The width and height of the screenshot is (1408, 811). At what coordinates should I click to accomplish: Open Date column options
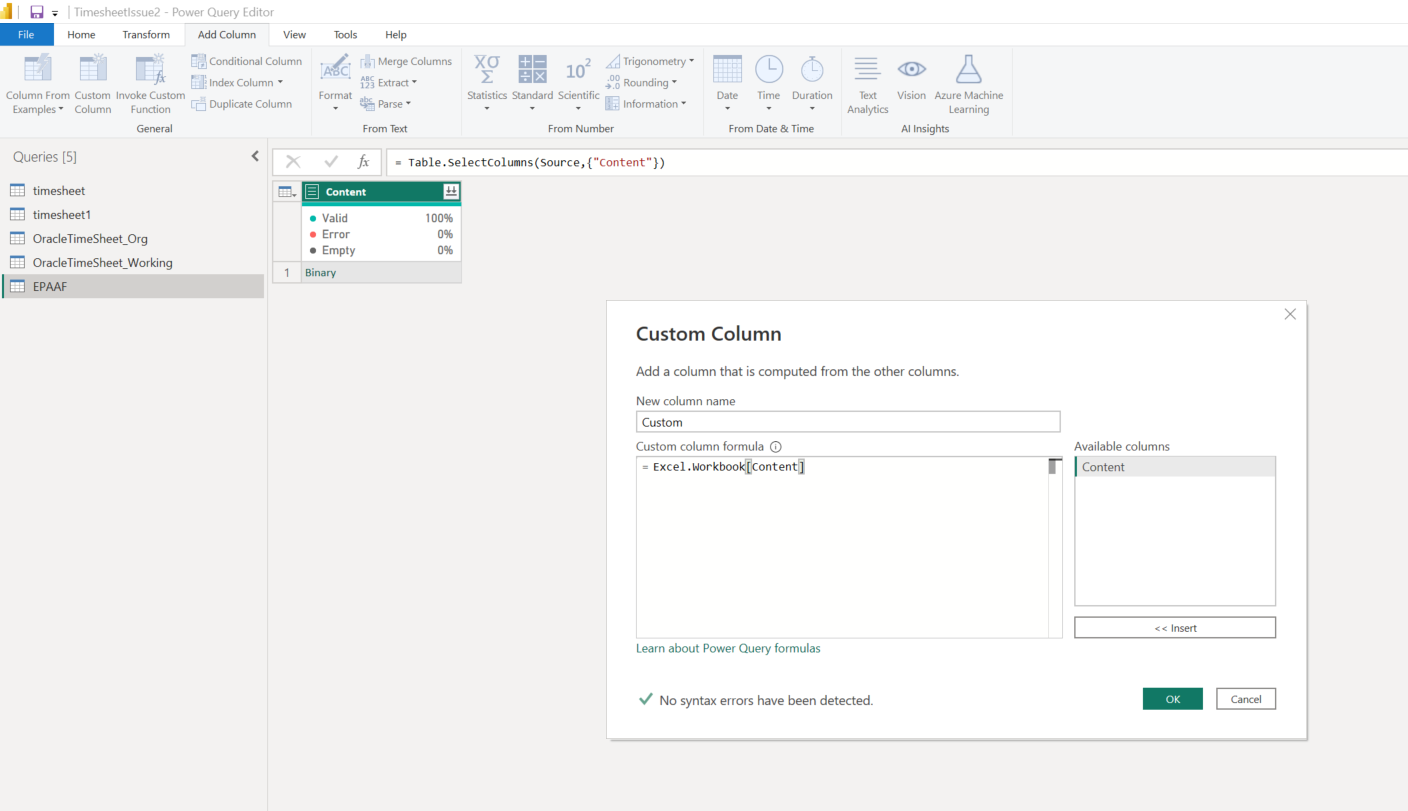point(727,85)
